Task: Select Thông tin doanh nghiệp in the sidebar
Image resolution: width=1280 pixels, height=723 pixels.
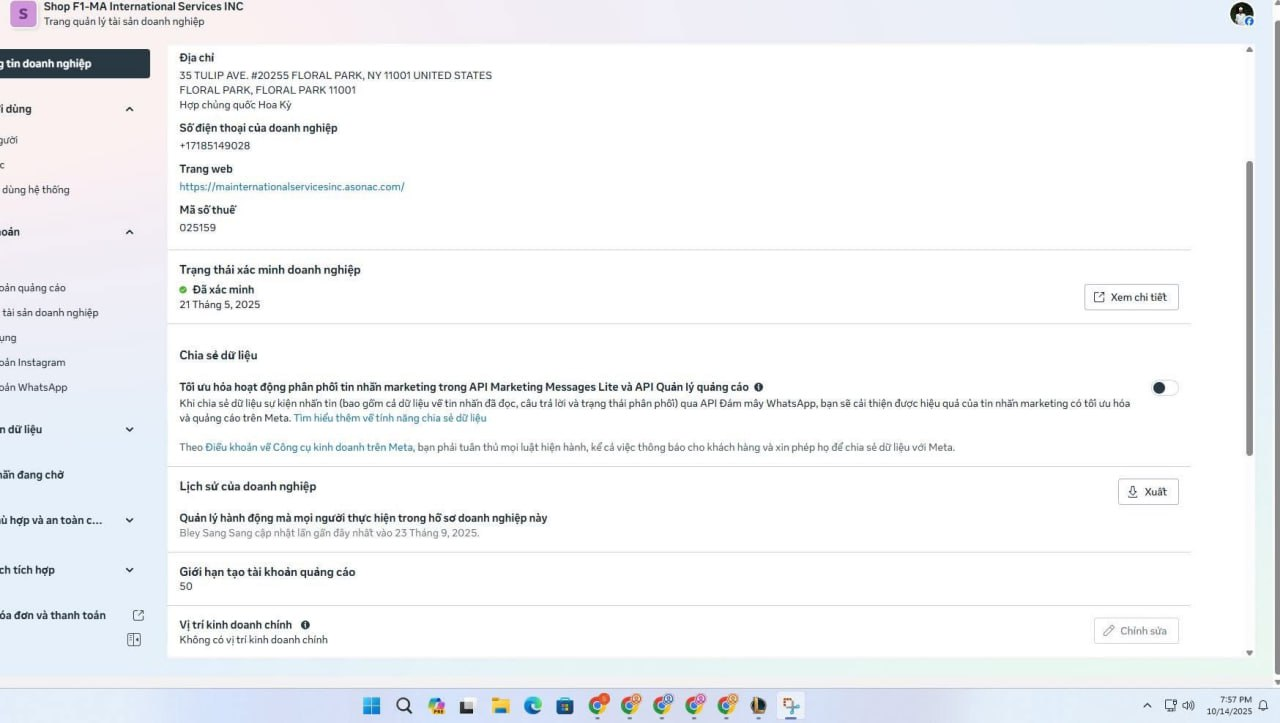Action: click(74, 63)
